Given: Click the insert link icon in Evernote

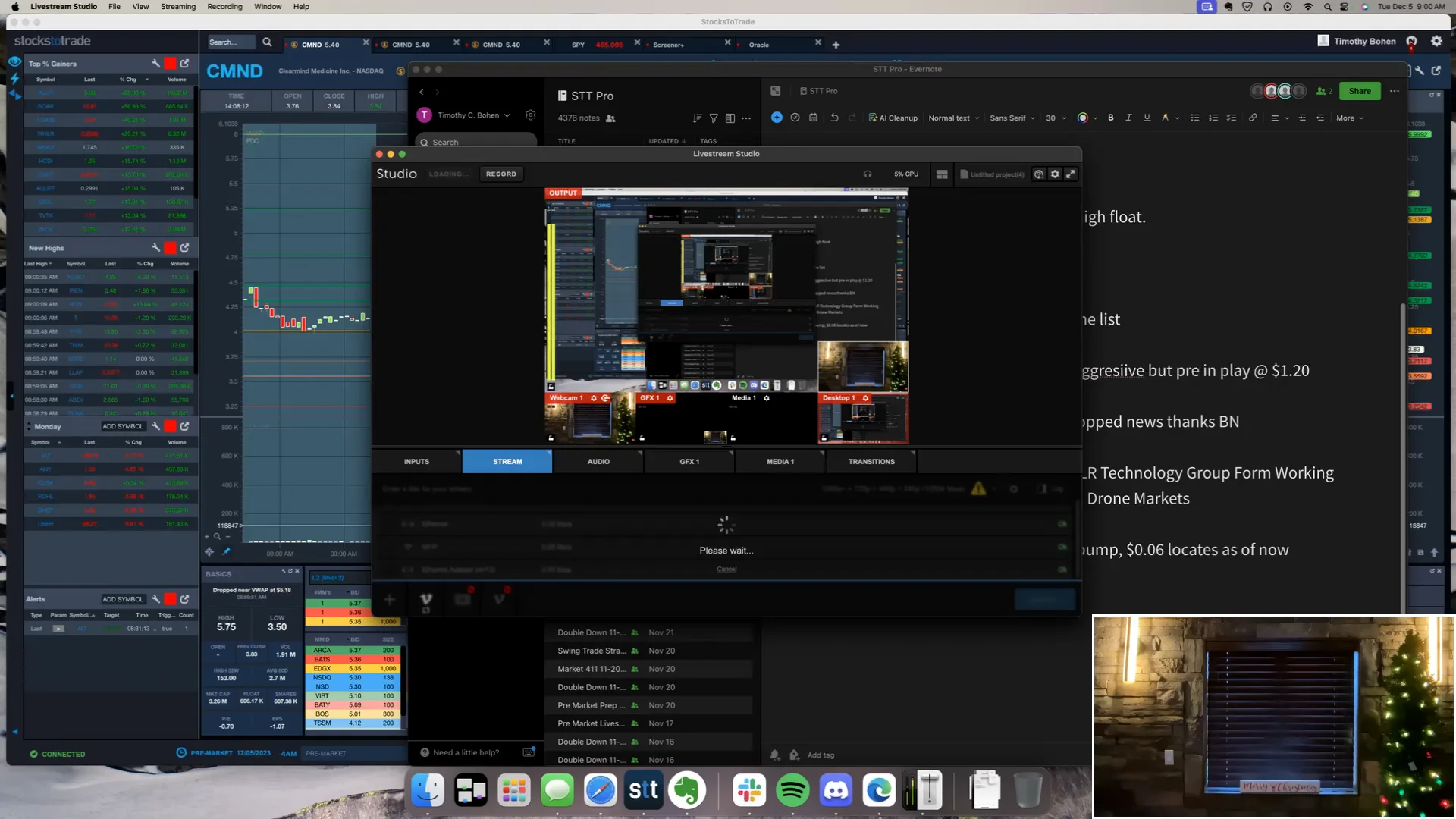Looking at the screenshot, I should (x=1253, y=118).
